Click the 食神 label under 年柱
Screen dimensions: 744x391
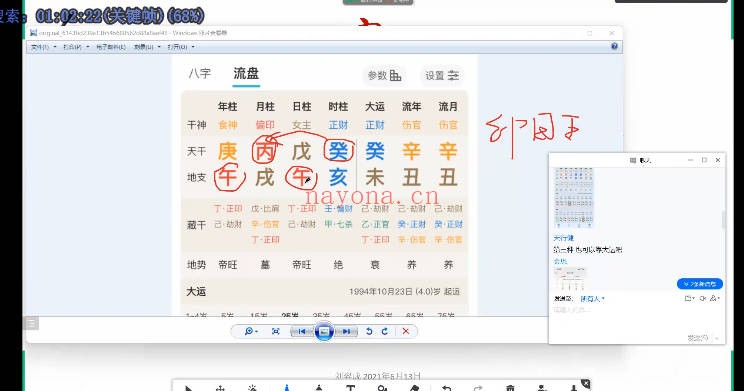click(x=228, y=125)
